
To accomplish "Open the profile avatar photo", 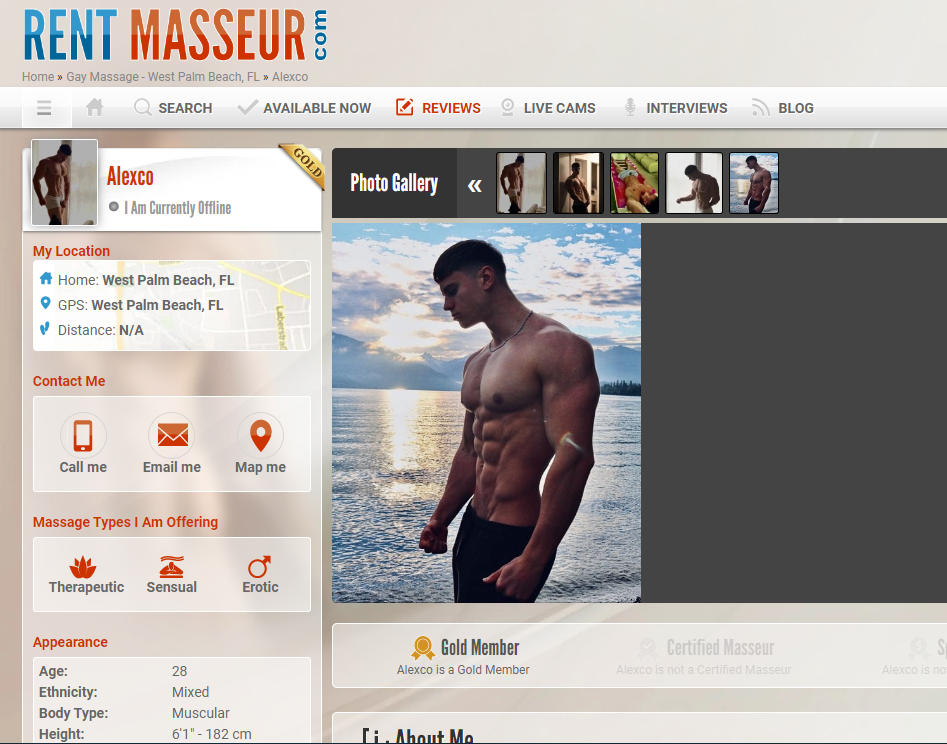I will (65, 182).
